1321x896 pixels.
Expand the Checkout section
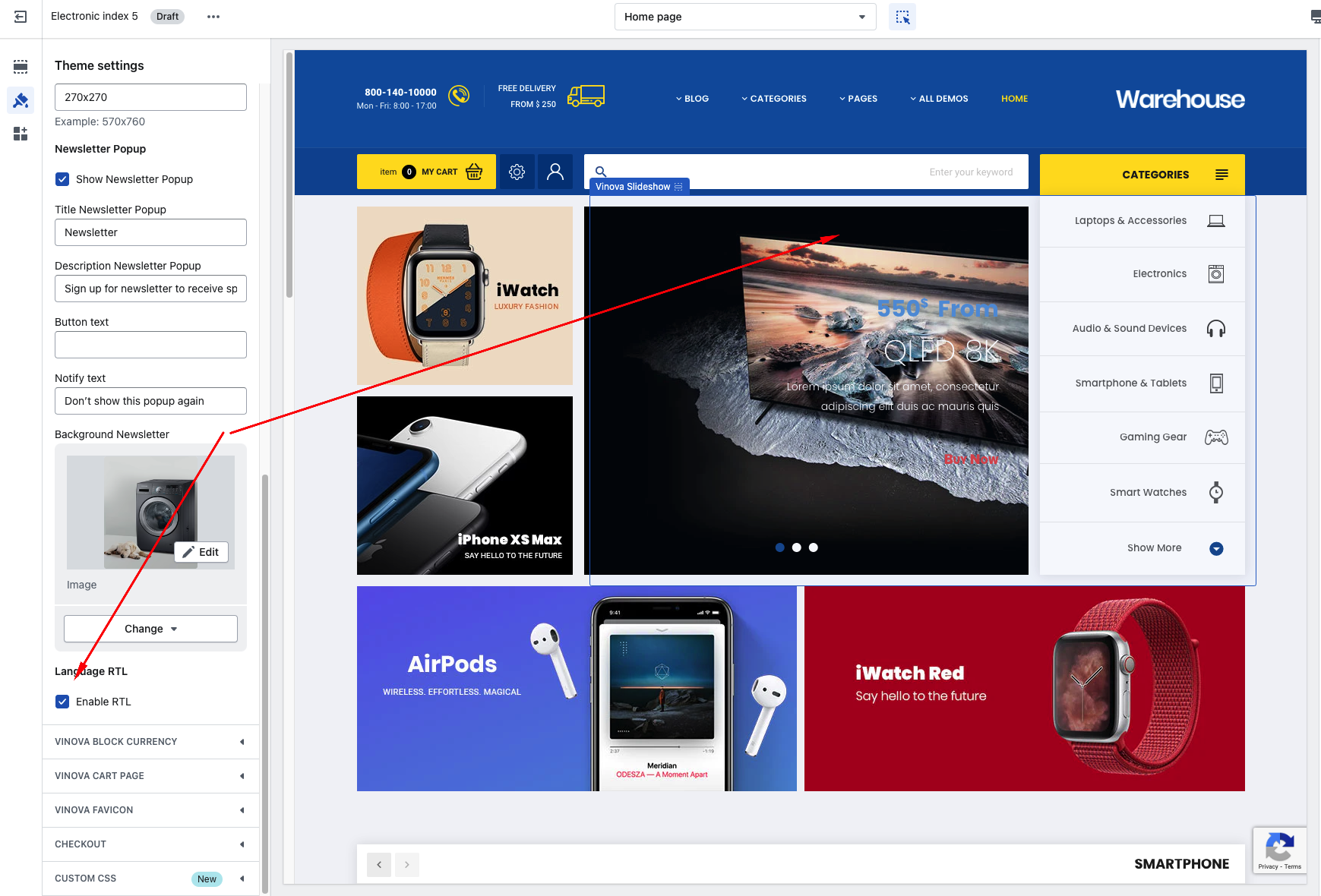coord(150,844)
